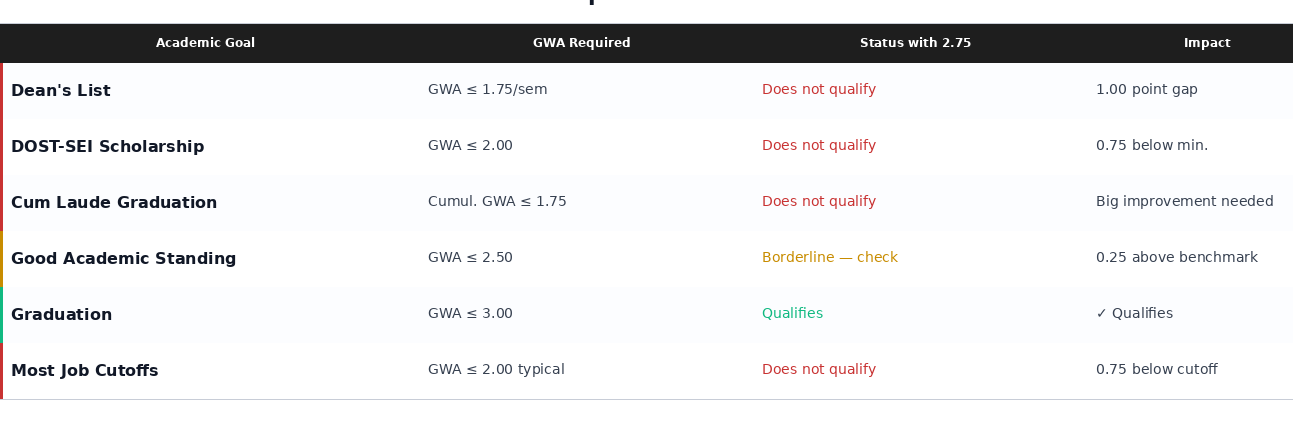Select the Big improvement needed text
The height and width of the screenshot is (425, 1293).
[x=1184, y=202]
